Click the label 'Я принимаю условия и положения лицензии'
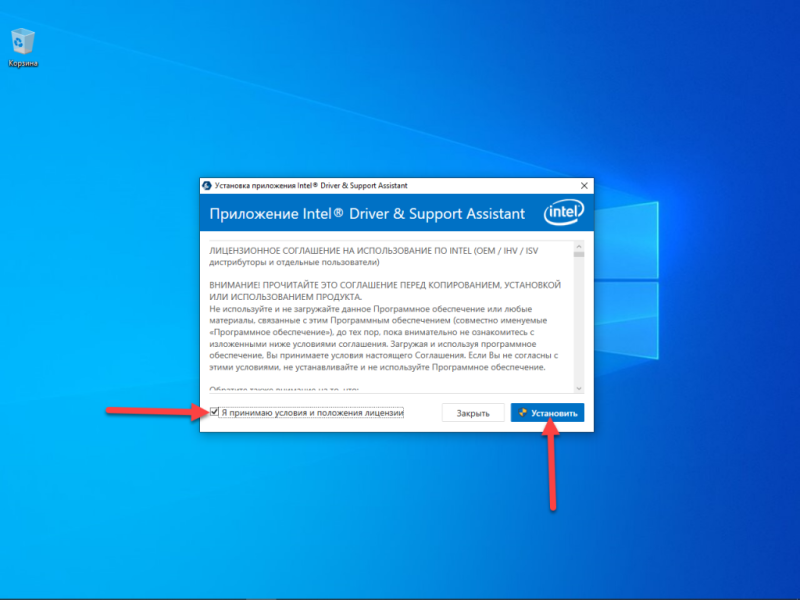Screen dimensions: 800x600 point(312,412)
